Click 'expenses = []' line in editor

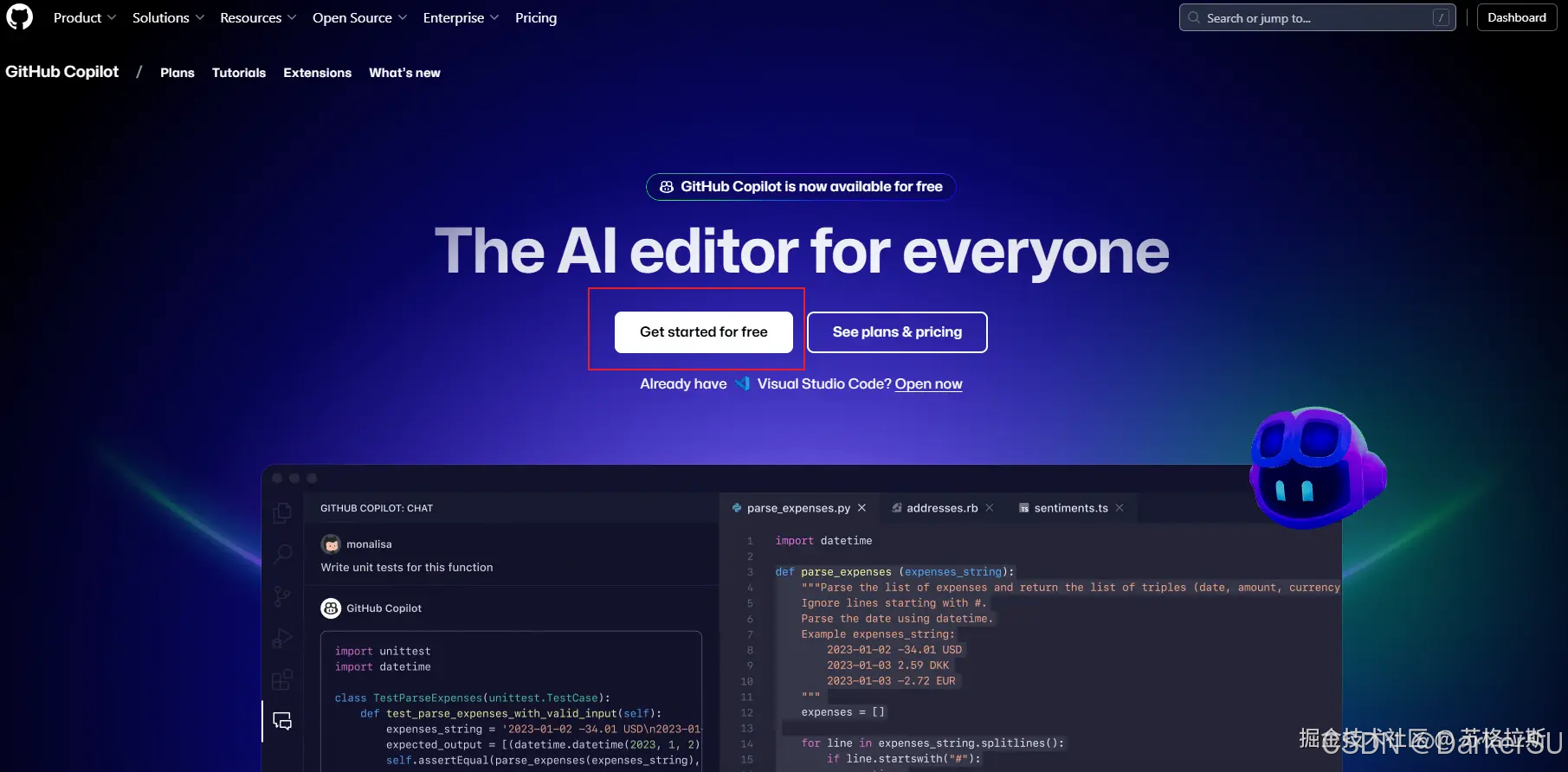(x=842, y=712)
